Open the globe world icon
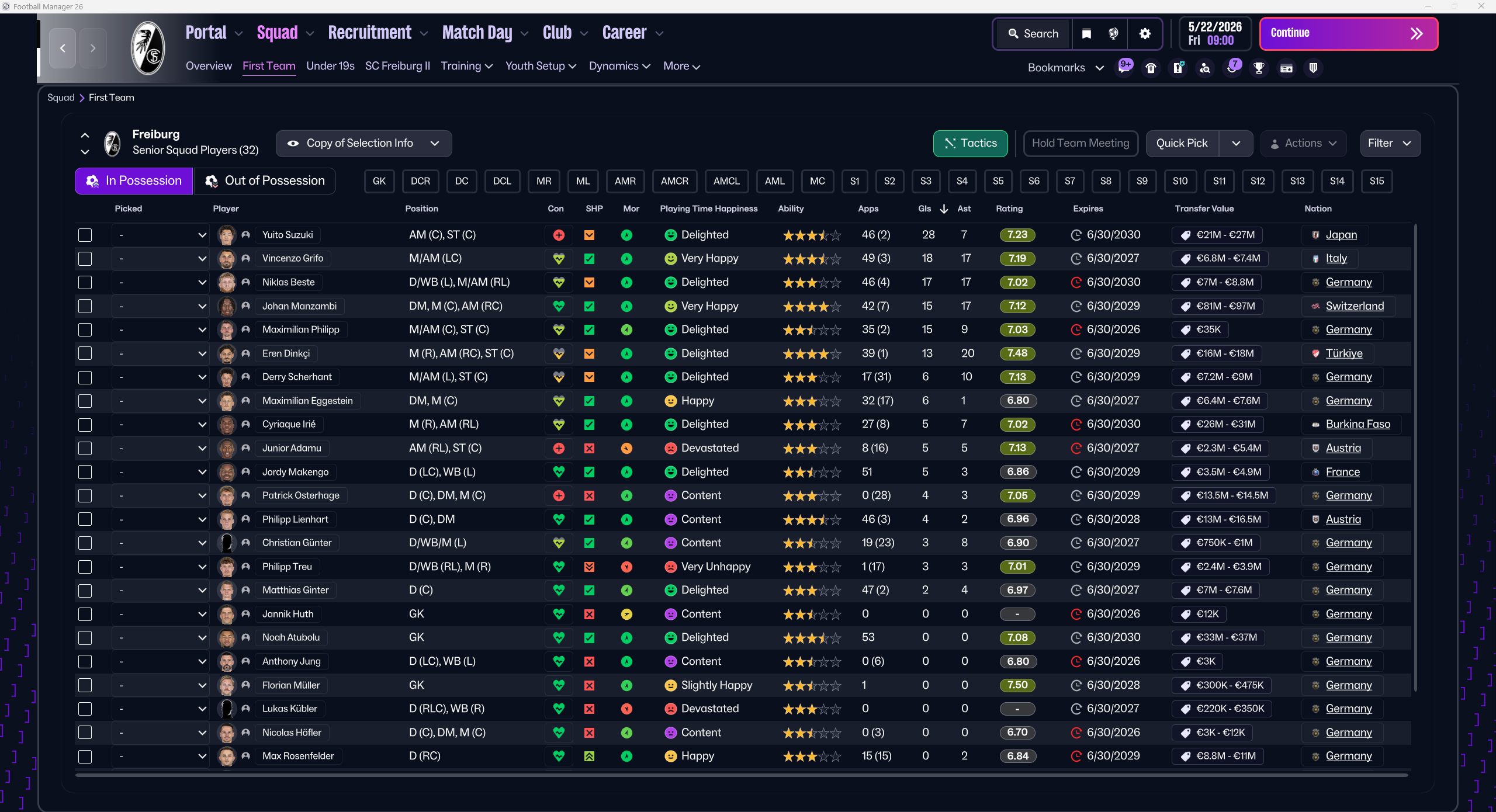1496x812 pixels. tap(1114, 34)
